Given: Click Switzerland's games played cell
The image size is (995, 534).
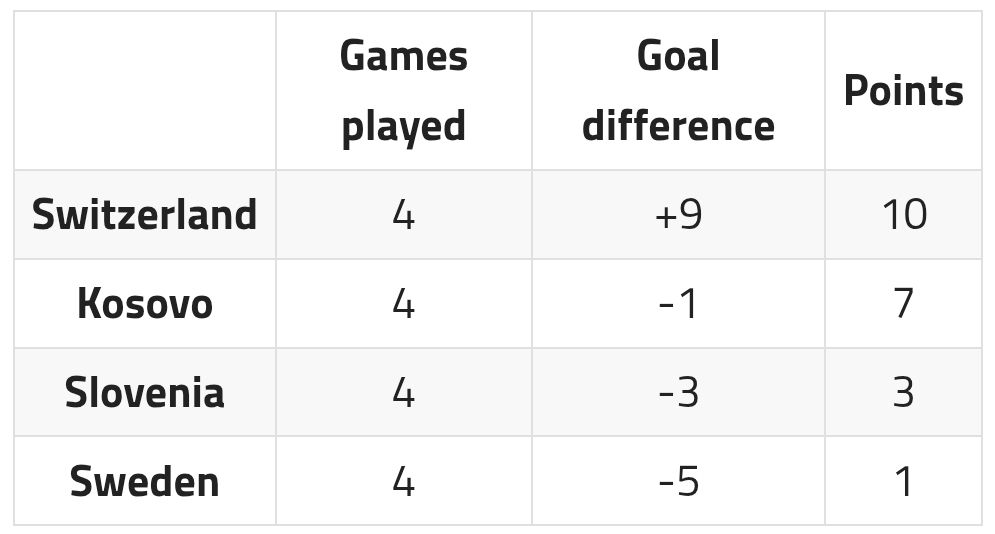Looking at the screenshot, I should point(403,215).
